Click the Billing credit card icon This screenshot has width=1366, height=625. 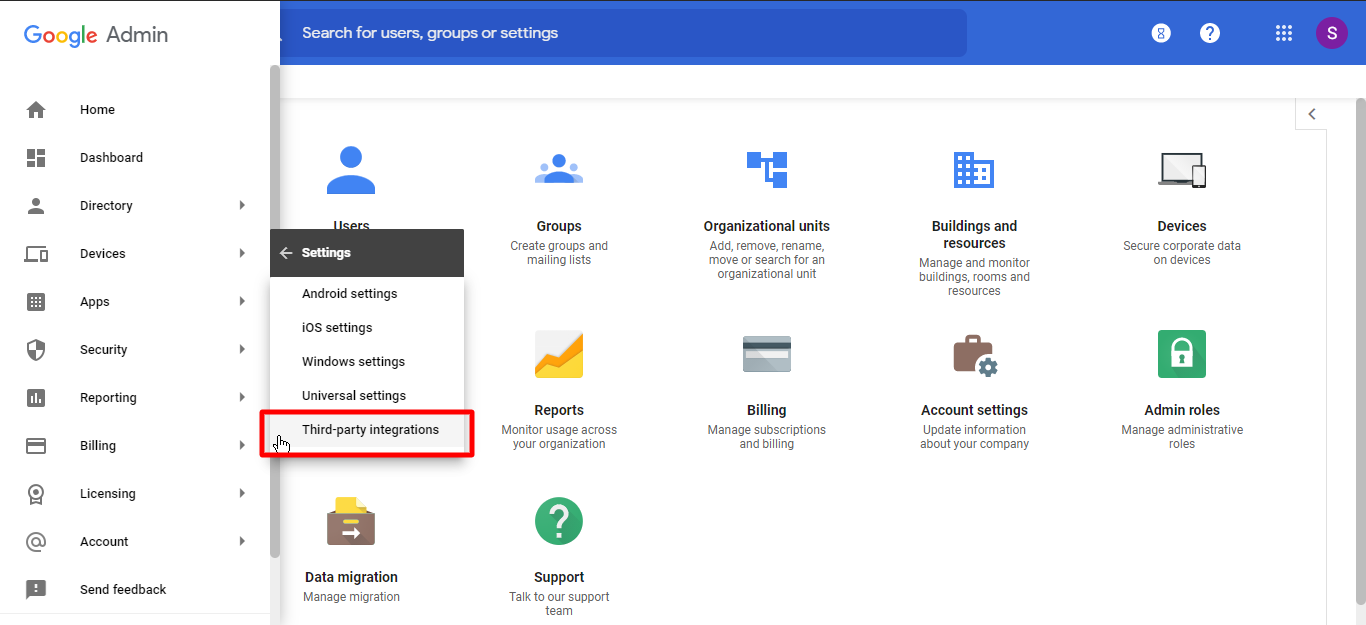766,354
